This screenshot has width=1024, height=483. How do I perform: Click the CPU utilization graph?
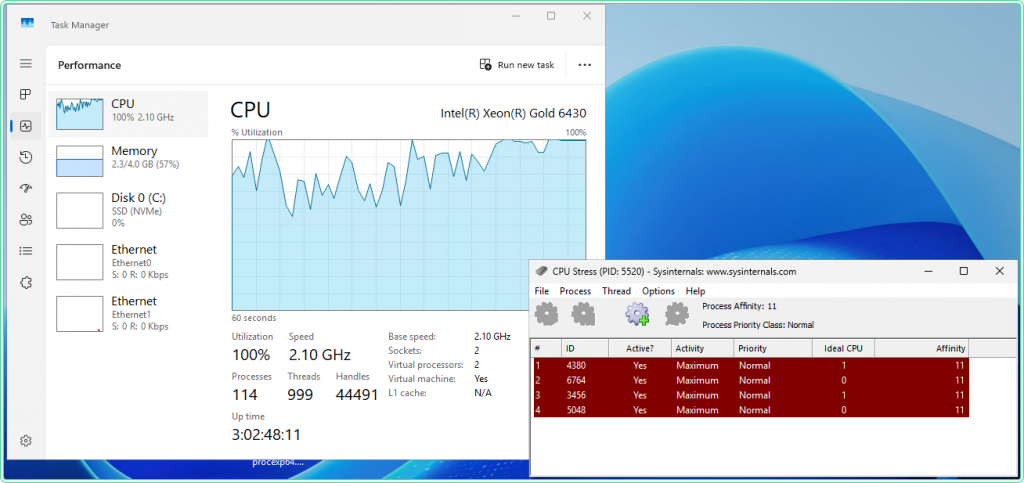(x=409, y=224)
